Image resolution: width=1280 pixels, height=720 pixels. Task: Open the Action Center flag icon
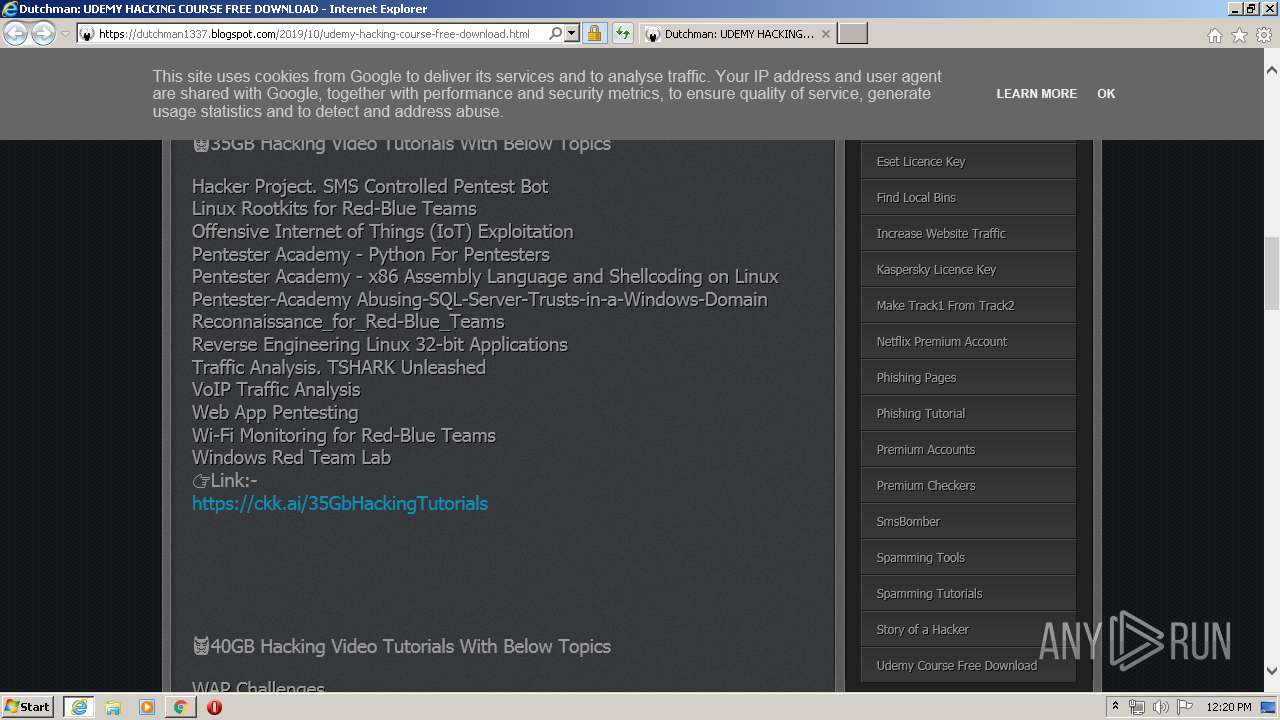1185,707
